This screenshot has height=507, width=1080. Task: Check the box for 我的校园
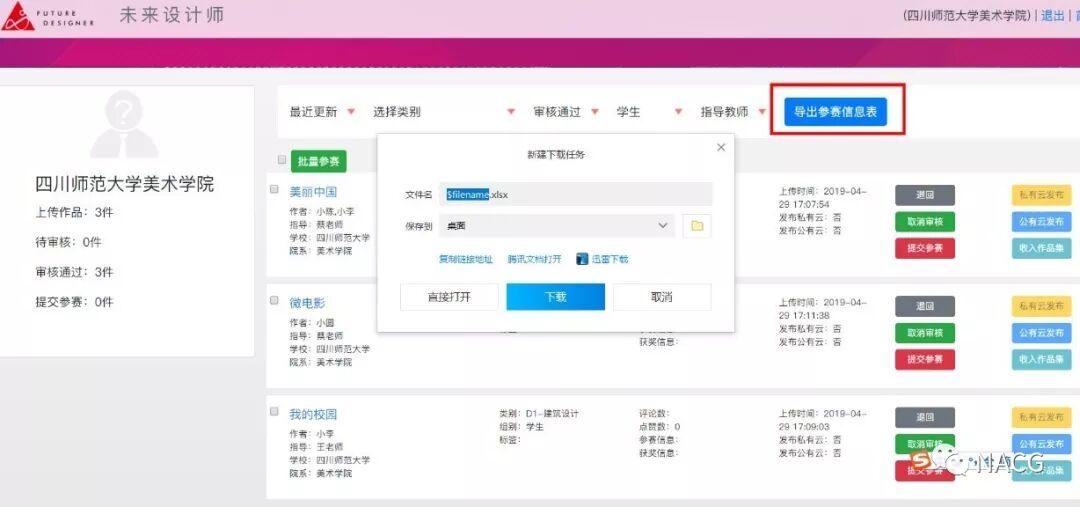[x=274, y=411]
